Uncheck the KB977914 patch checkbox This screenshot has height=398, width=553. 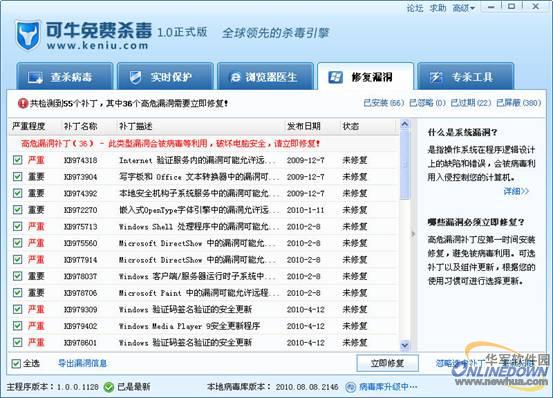tap(17, 259)
